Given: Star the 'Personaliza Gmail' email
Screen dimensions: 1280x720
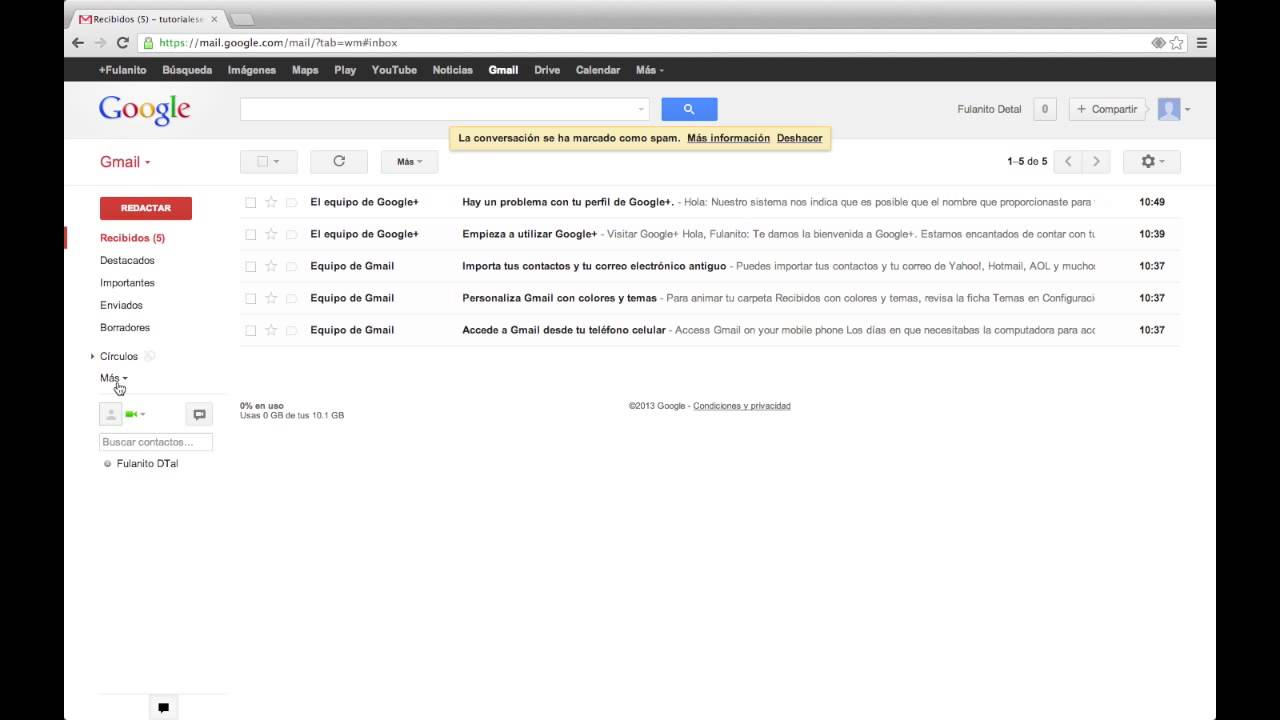Looking at the screenshot, I should coord(271,298).
